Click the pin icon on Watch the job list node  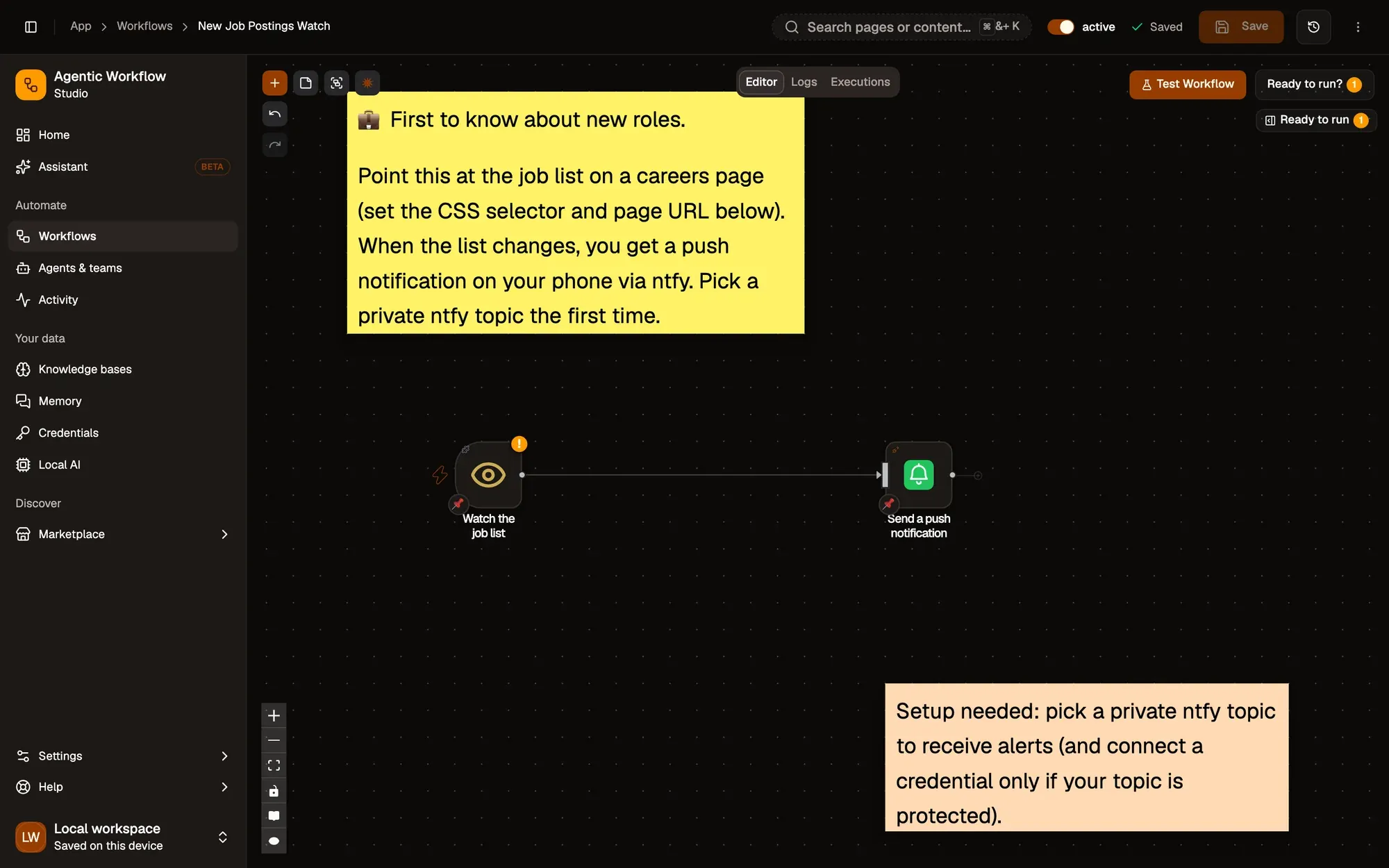coord(458,503)
